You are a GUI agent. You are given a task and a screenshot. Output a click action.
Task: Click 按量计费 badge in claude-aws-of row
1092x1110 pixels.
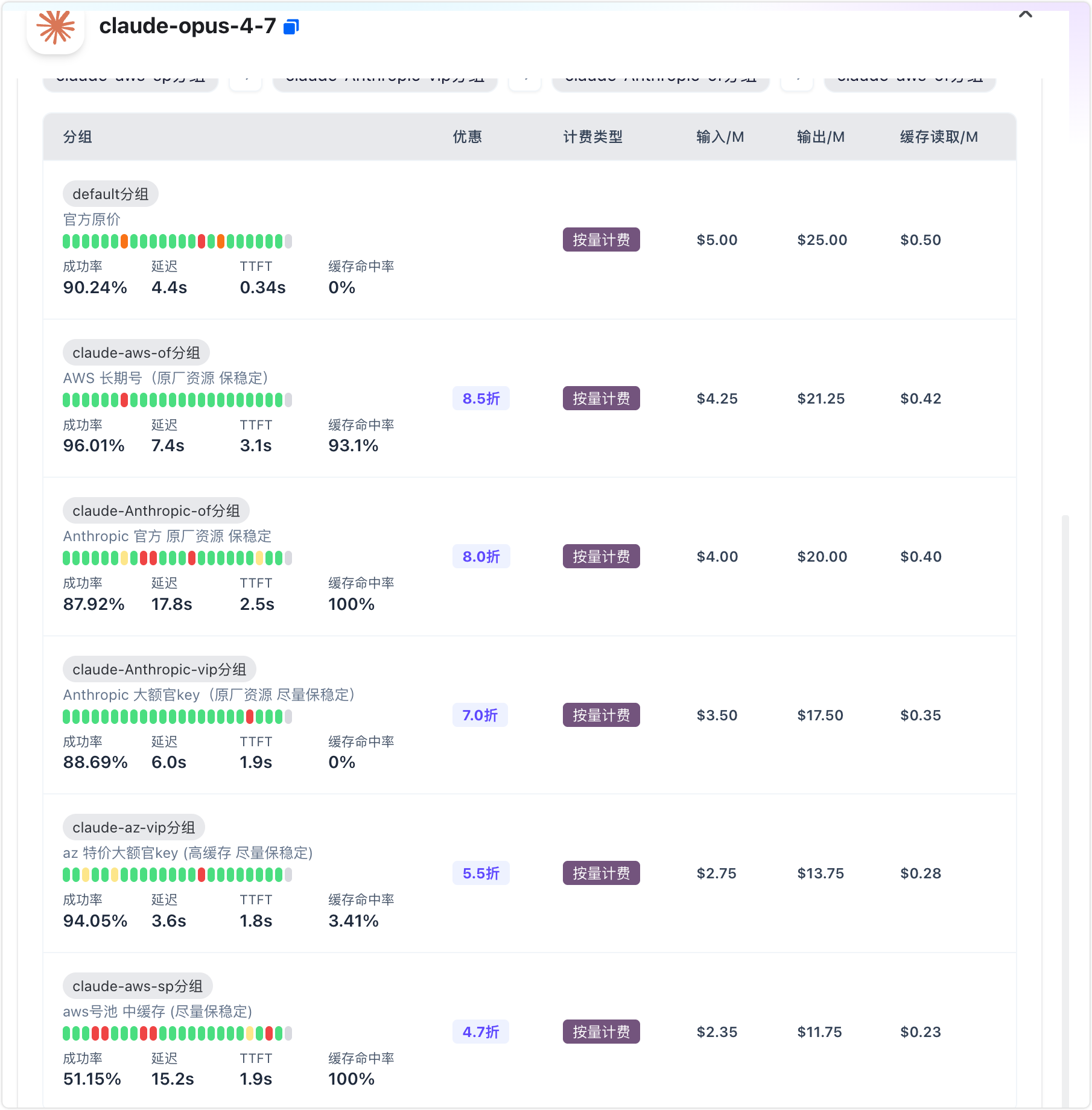click(601, 398)
